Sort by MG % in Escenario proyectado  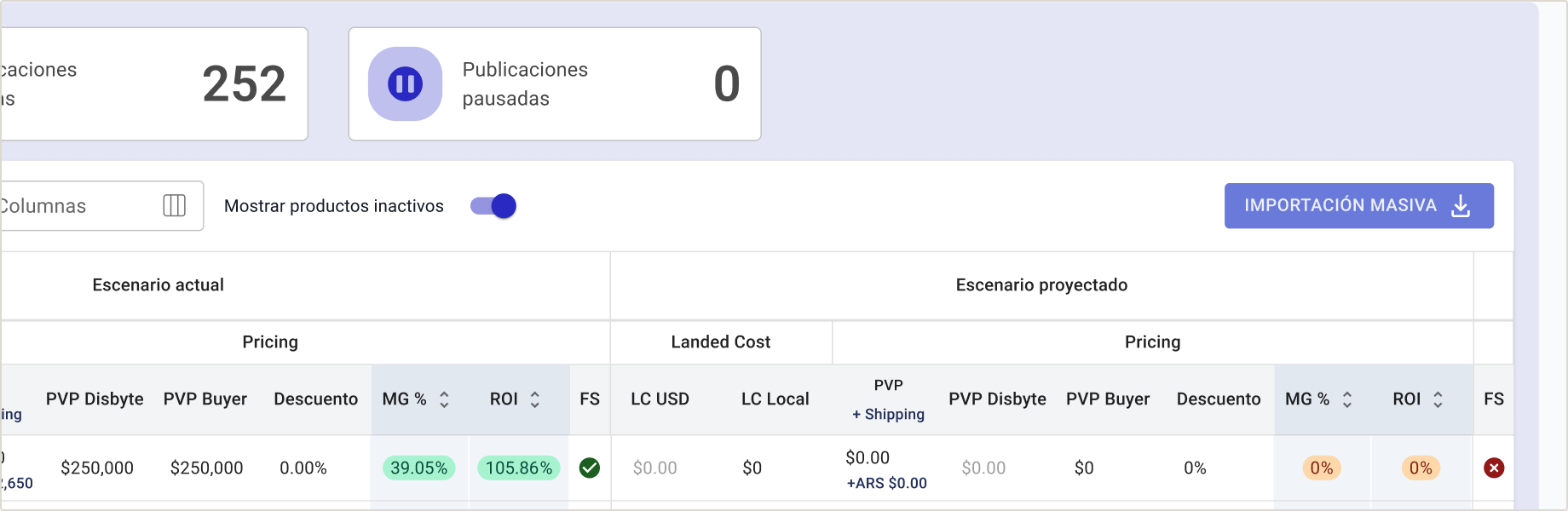click(x=1347, y=399)
